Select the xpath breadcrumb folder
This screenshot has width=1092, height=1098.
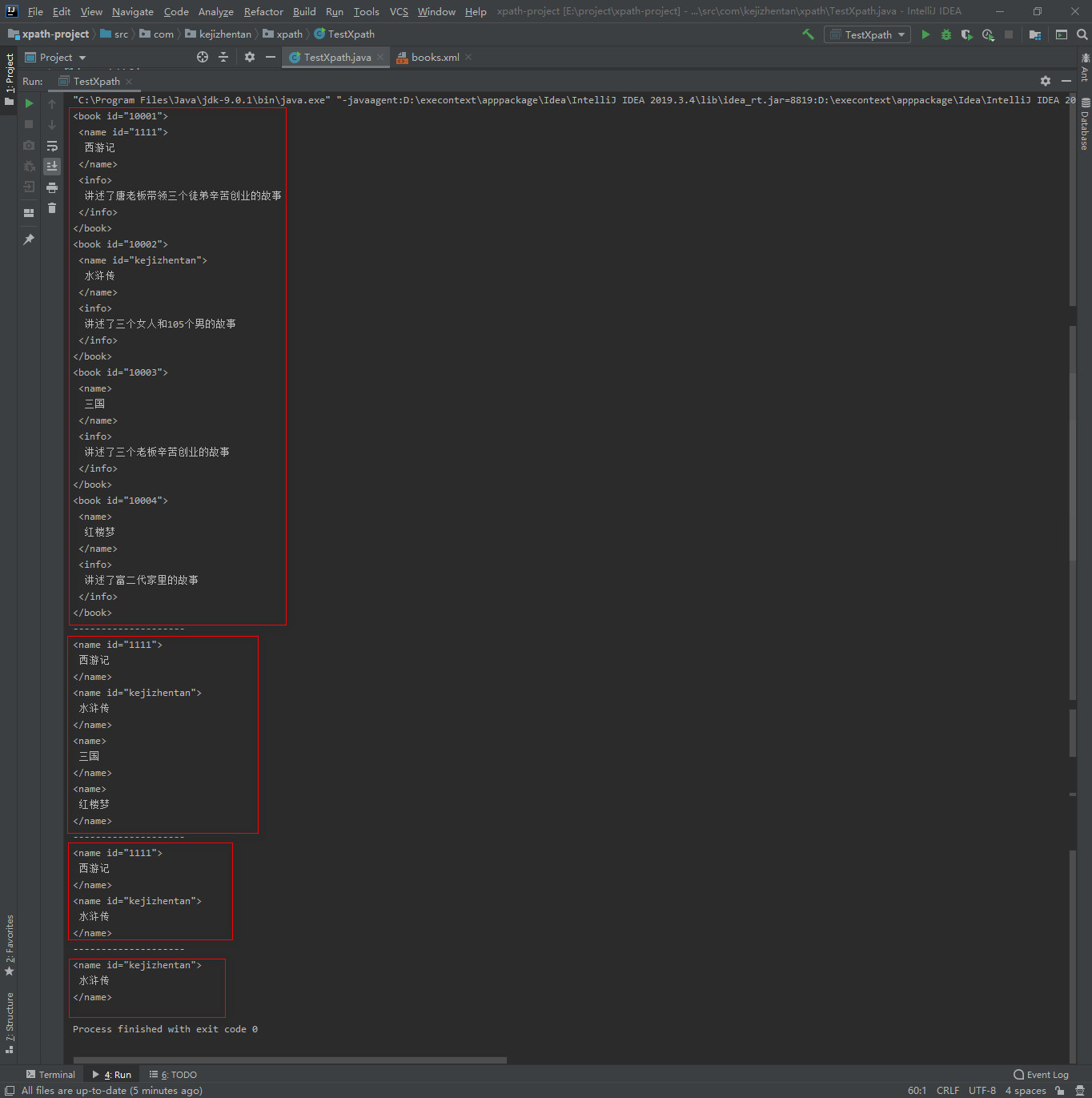pyautogui.click(x=283, y=34)
